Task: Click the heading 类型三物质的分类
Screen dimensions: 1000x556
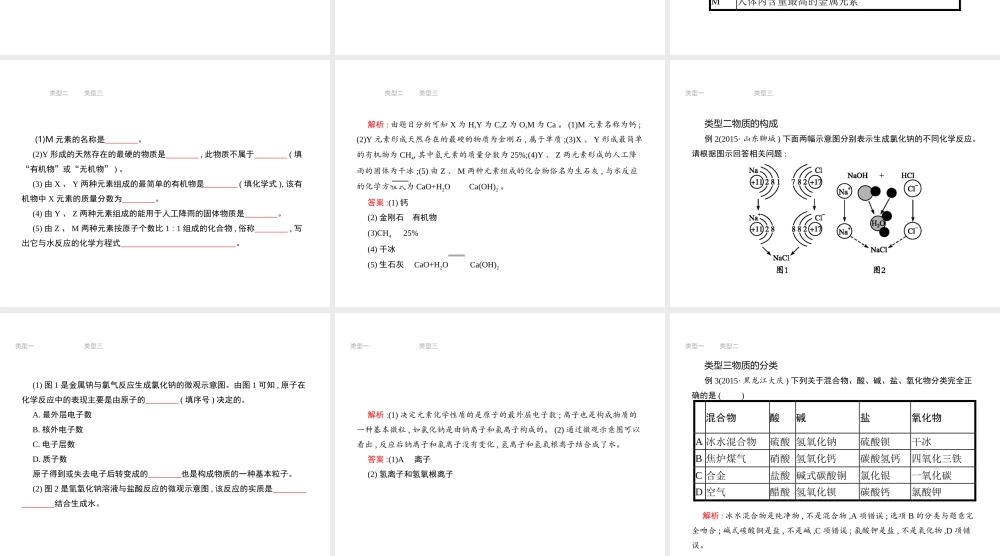Action: [x=741, y=365]
